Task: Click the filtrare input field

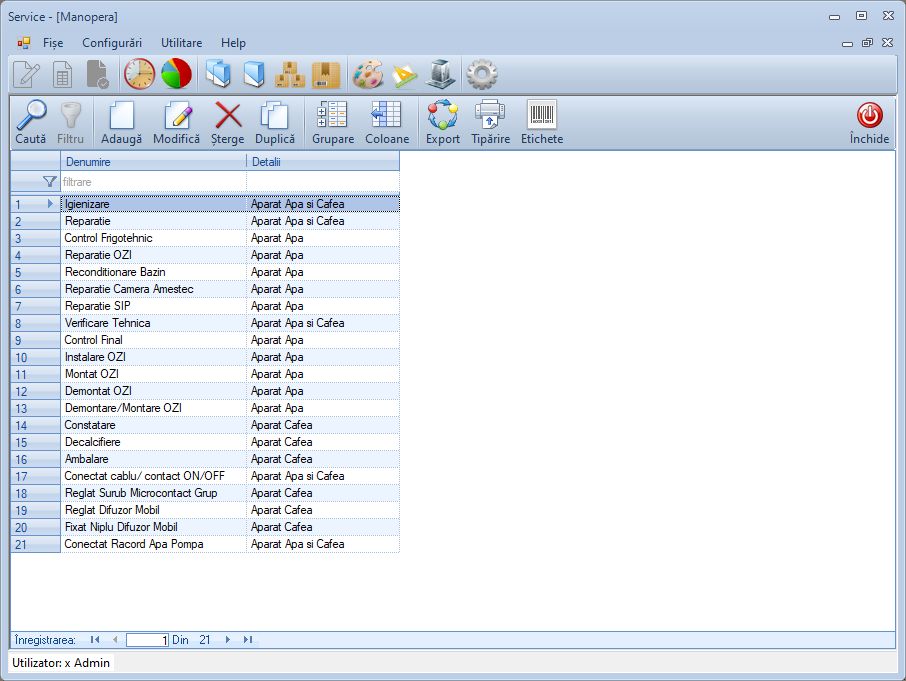Action: coord(150,182)
